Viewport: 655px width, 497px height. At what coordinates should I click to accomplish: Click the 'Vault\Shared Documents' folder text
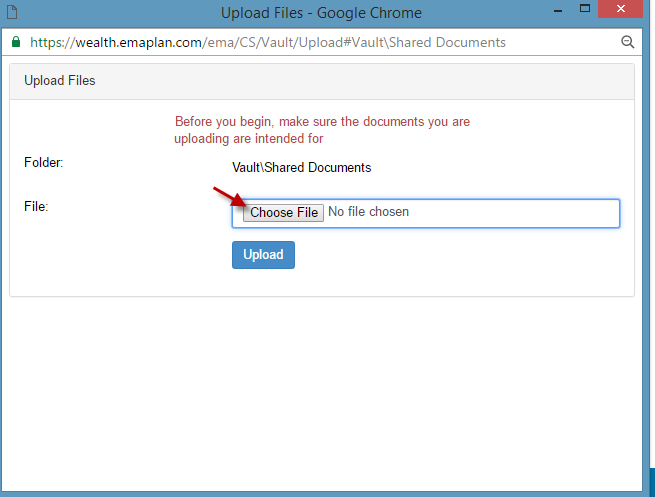click(x=302, y=167)
